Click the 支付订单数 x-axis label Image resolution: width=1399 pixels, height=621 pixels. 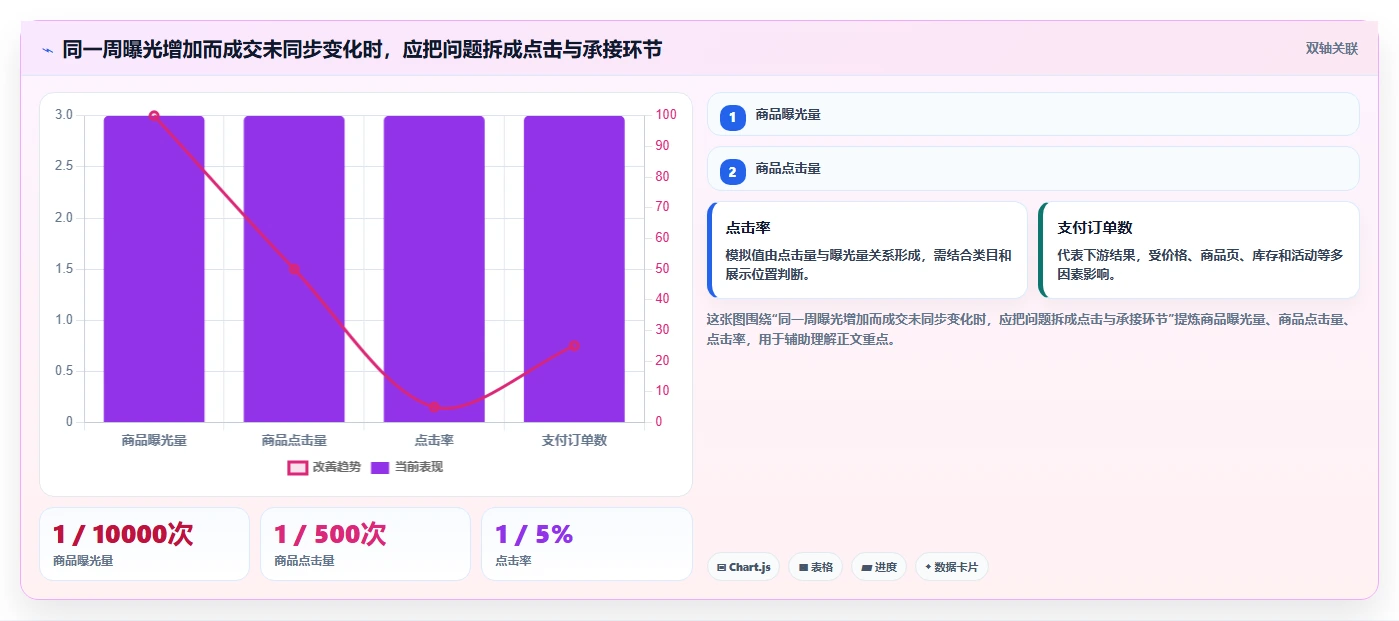tap(574, 440)
